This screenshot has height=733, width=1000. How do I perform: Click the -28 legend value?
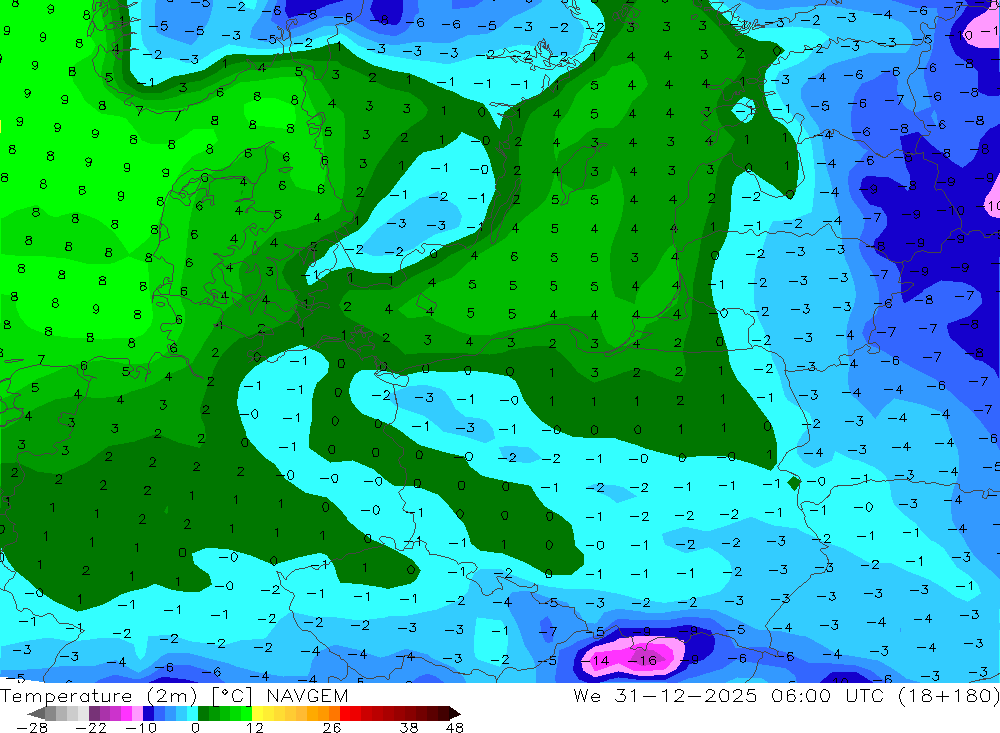[x=32, y=727]
